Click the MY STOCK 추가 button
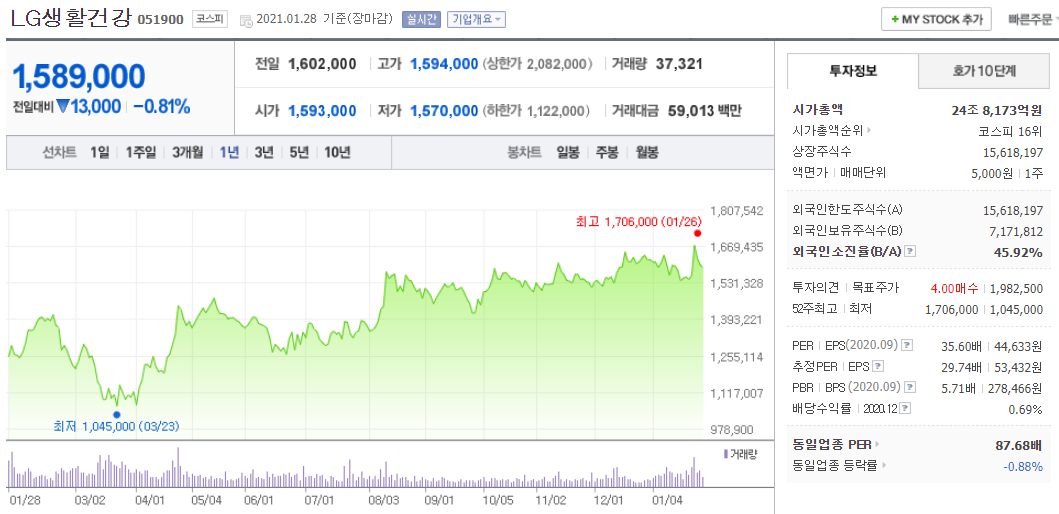 pos(936,20)
